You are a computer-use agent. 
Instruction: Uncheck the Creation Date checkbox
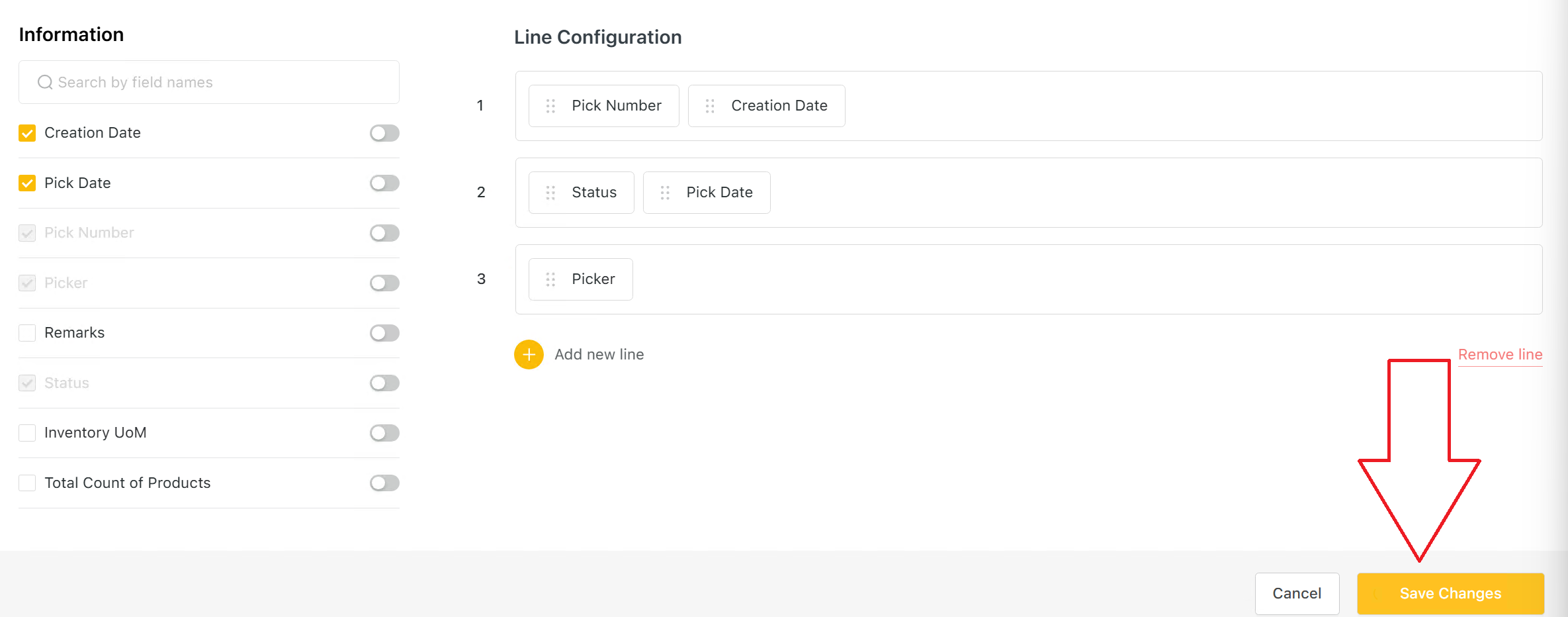(27, 133)
